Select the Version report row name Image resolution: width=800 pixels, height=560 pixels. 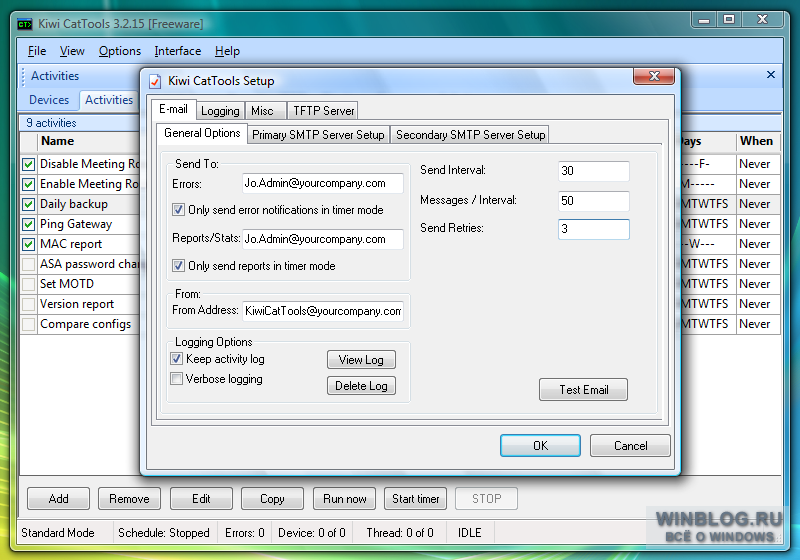[77, 304]
